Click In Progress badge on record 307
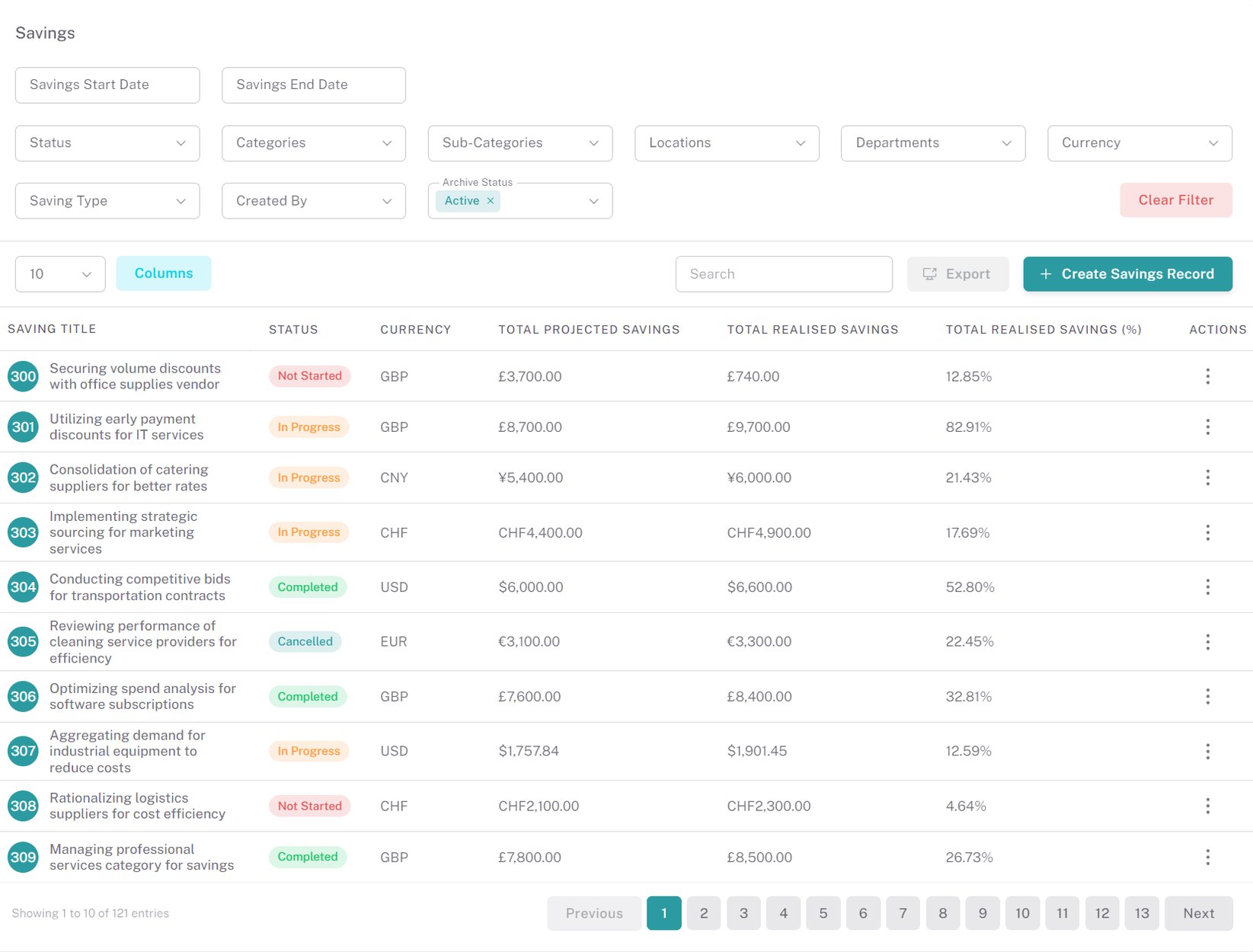The width and height of the screenshot is (1253, 952). point(308,752)
